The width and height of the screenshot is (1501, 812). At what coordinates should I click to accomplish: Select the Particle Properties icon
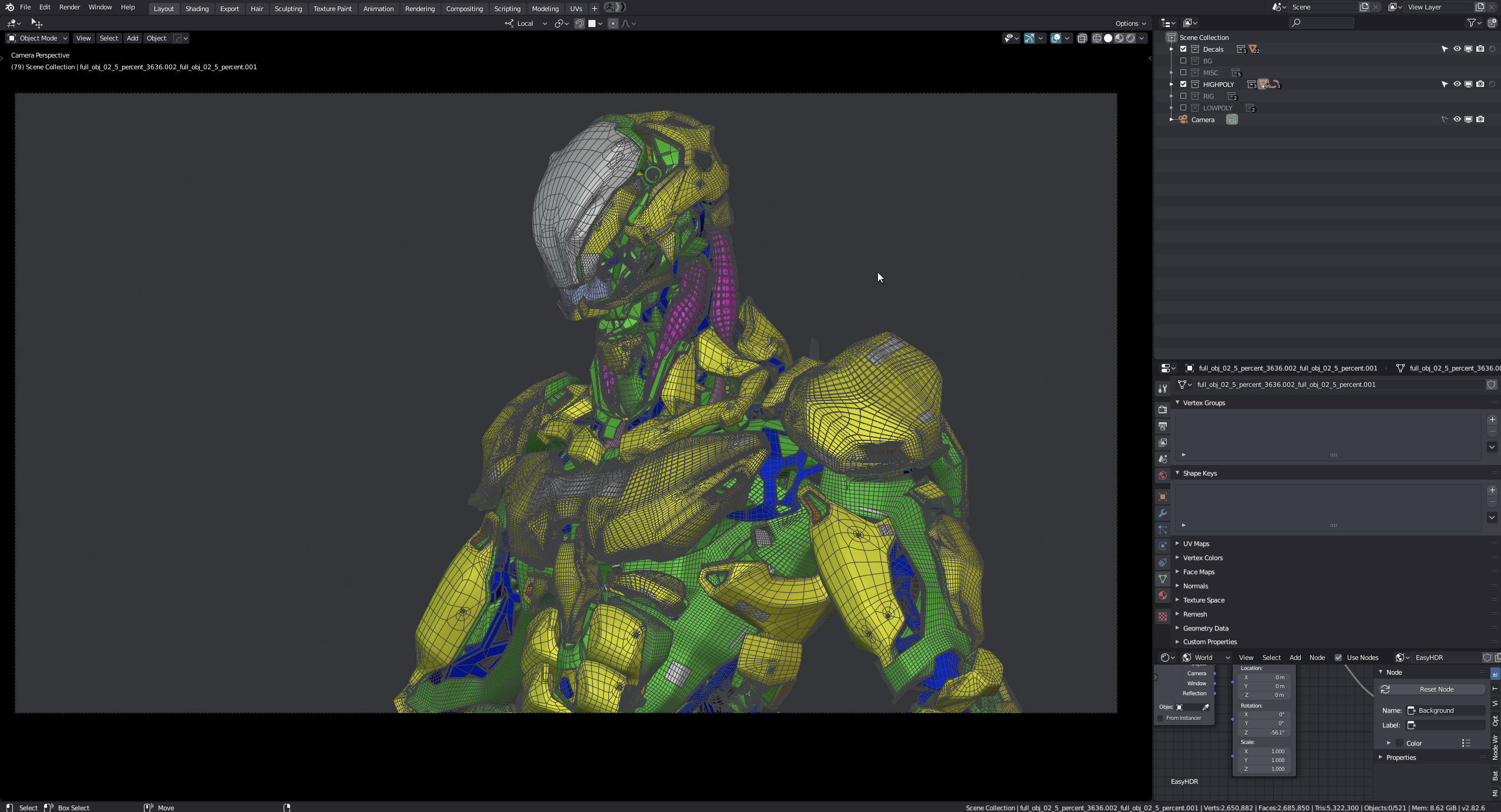pyautogui.click(x=1163, y=530)
